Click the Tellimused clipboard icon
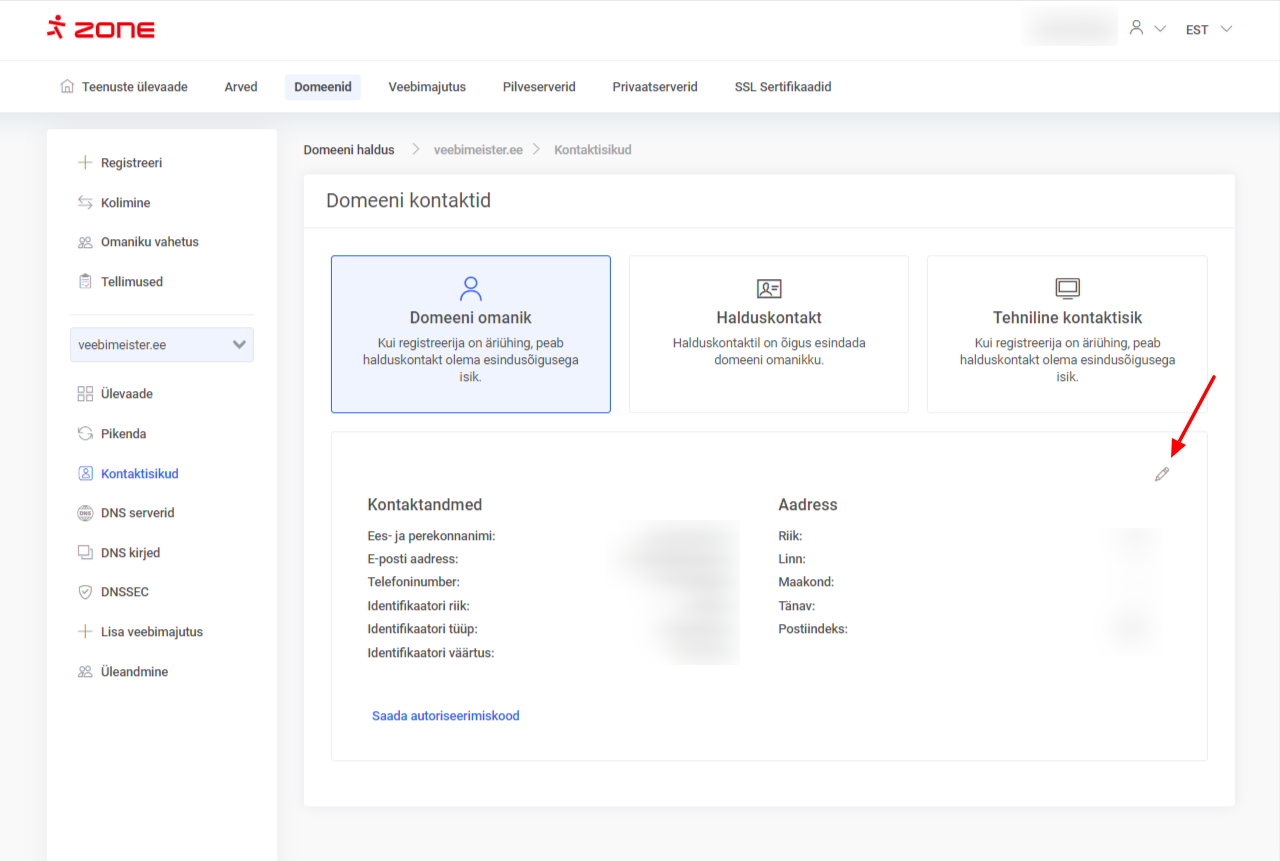1280x861 pixels. point(85,282)
